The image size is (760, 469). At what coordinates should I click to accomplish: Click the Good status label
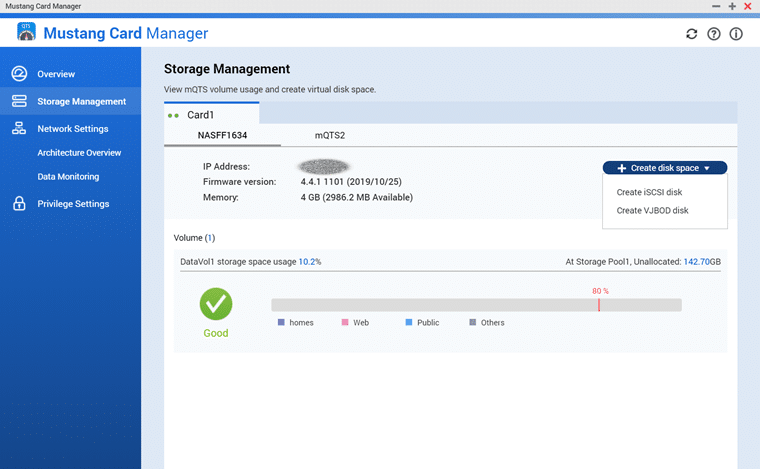point(216,333)
